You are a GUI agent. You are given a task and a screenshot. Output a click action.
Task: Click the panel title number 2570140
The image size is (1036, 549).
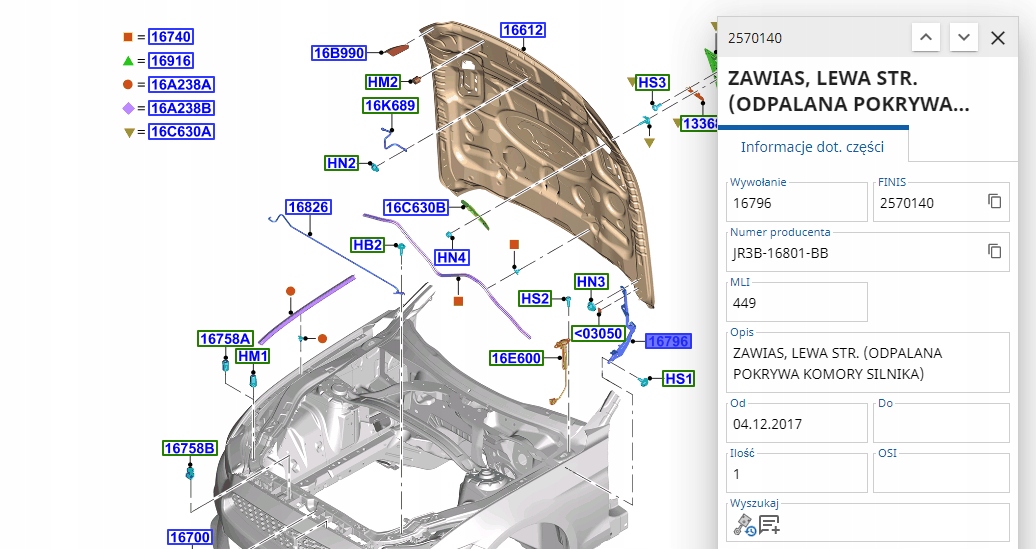pyautogui.click(x=755, y=38)
